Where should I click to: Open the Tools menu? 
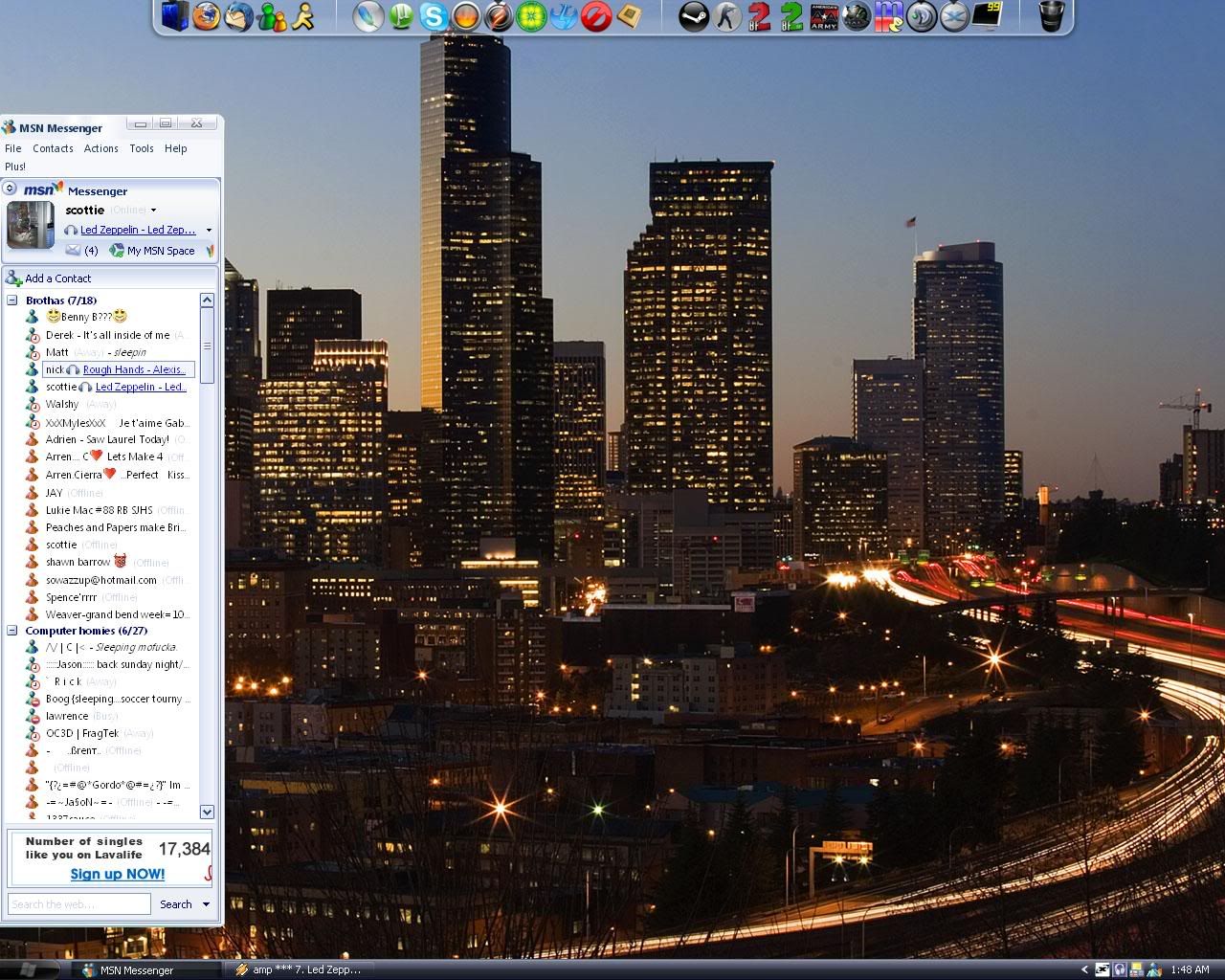[x=142, y=148]
